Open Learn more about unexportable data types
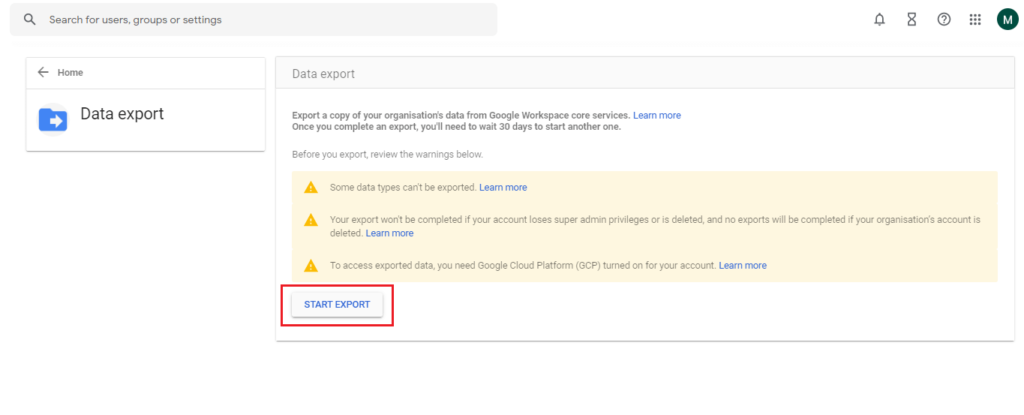This screenshot has height=415, width=1024. click(503, 187)
